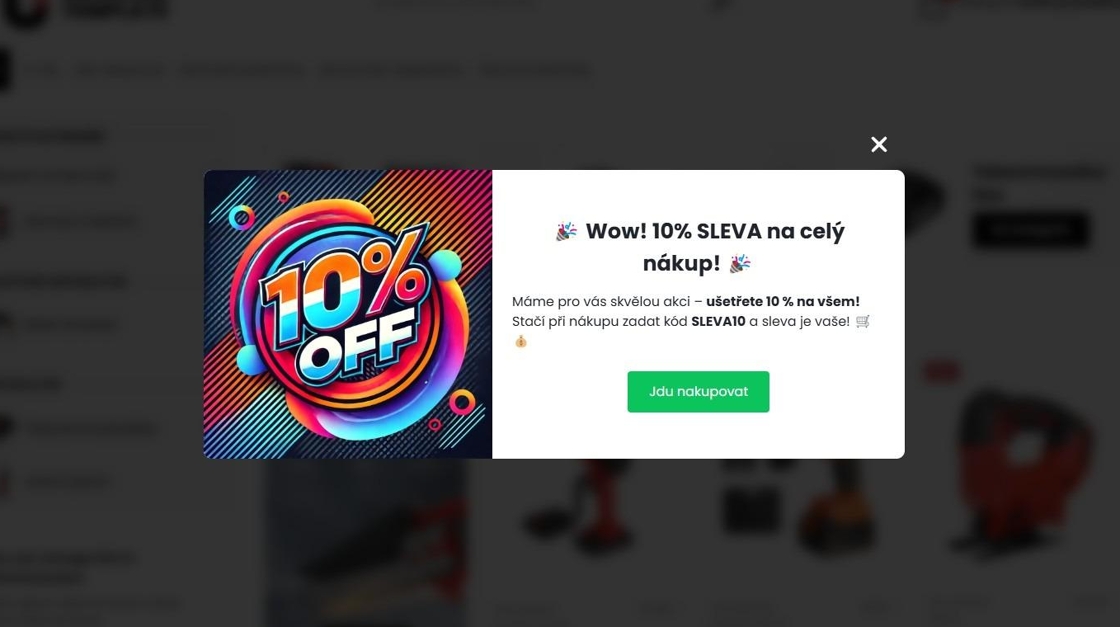Click the bold ušetřete 10 % na všem! text

tap(783, 301)
